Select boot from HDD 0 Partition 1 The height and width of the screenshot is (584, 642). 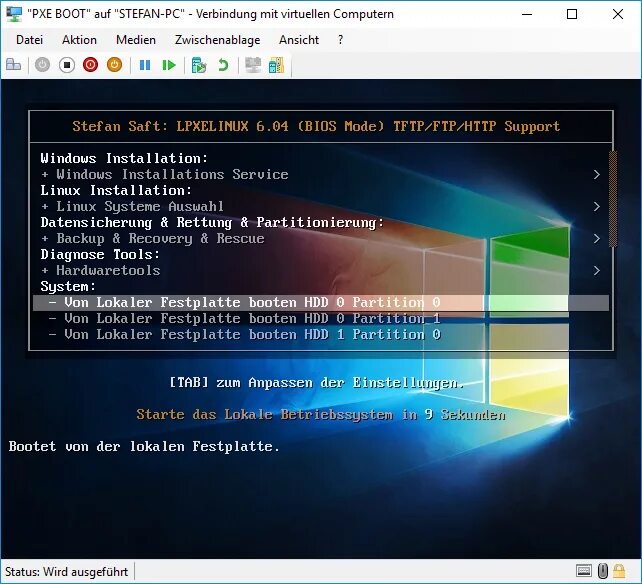tap(320, 319)
